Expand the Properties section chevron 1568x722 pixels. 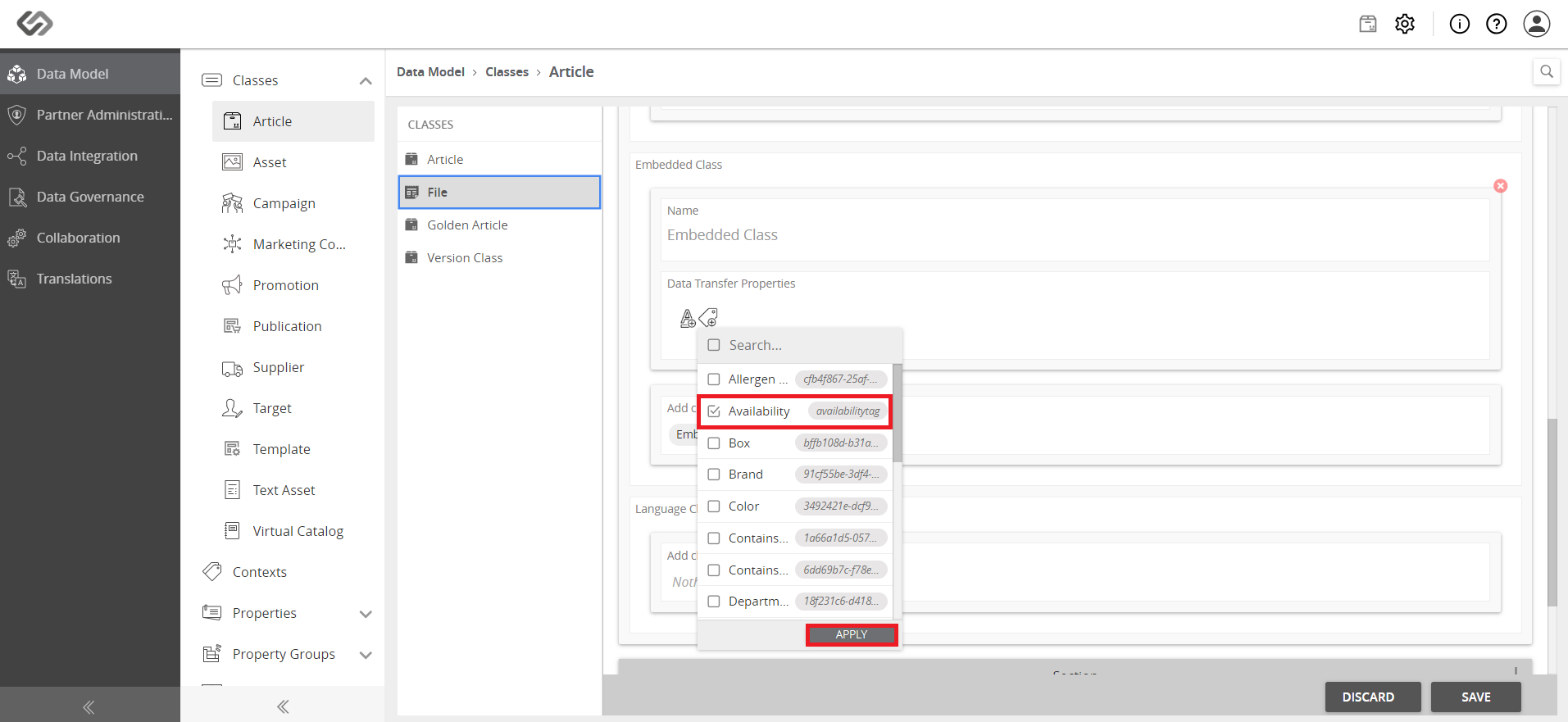366,614
